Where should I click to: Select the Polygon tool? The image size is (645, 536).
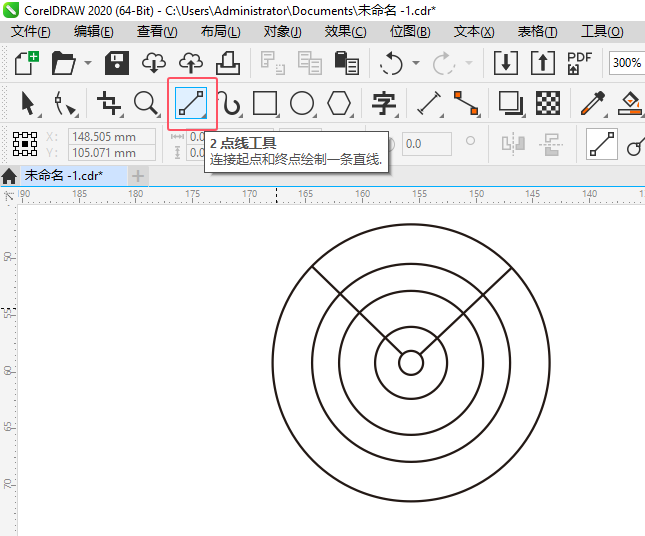point(340,103)
